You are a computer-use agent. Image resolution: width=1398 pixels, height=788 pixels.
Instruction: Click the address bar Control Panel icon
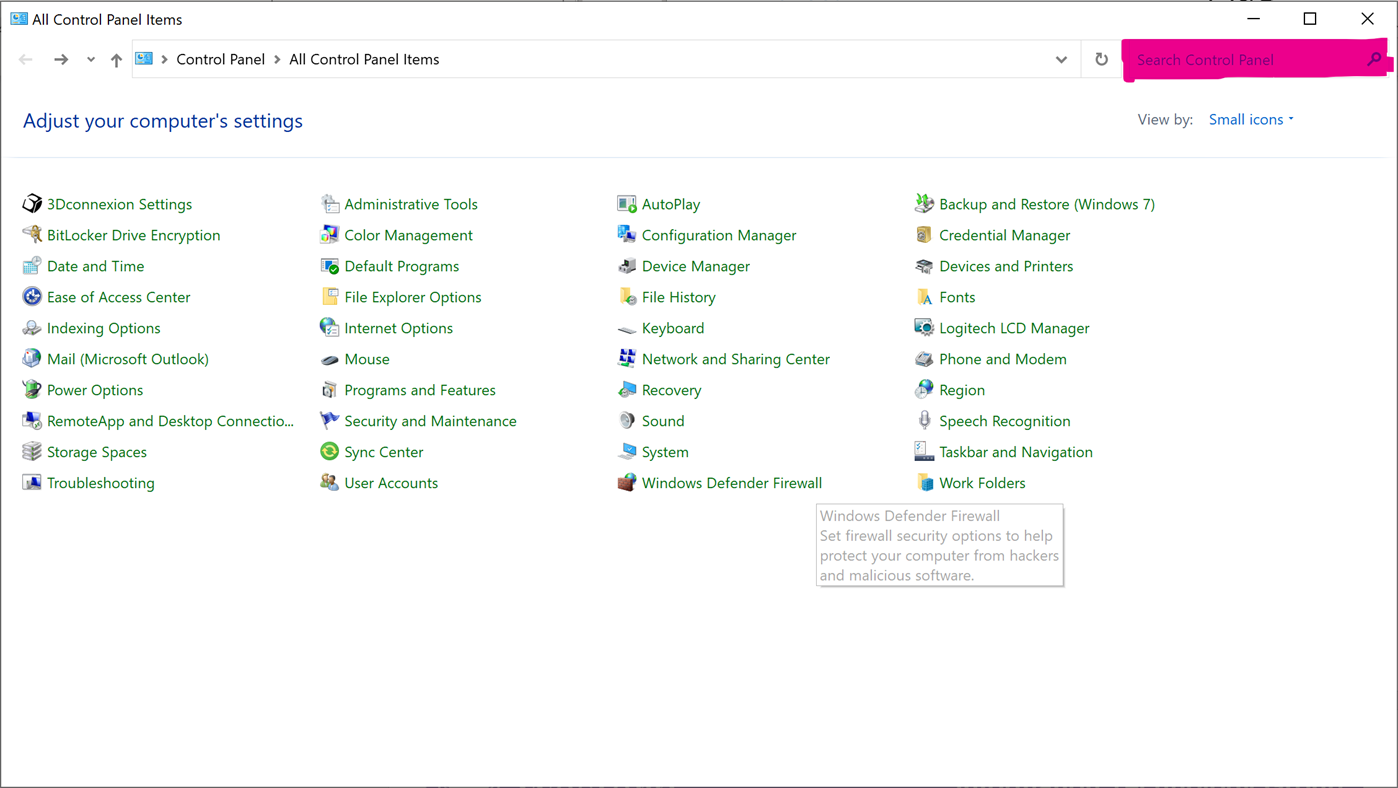[x=144, y=59]
